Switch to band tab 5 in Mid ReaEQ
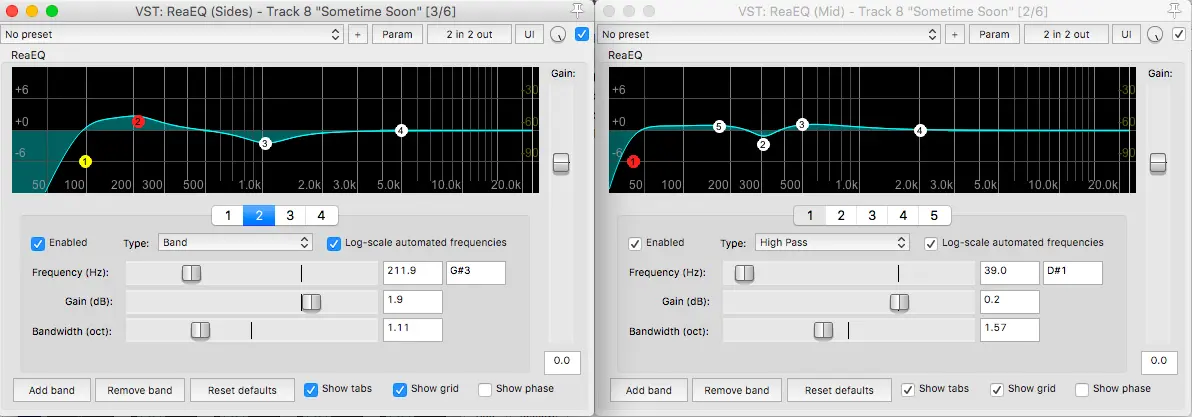1192x417 pixels. [934, 215]
